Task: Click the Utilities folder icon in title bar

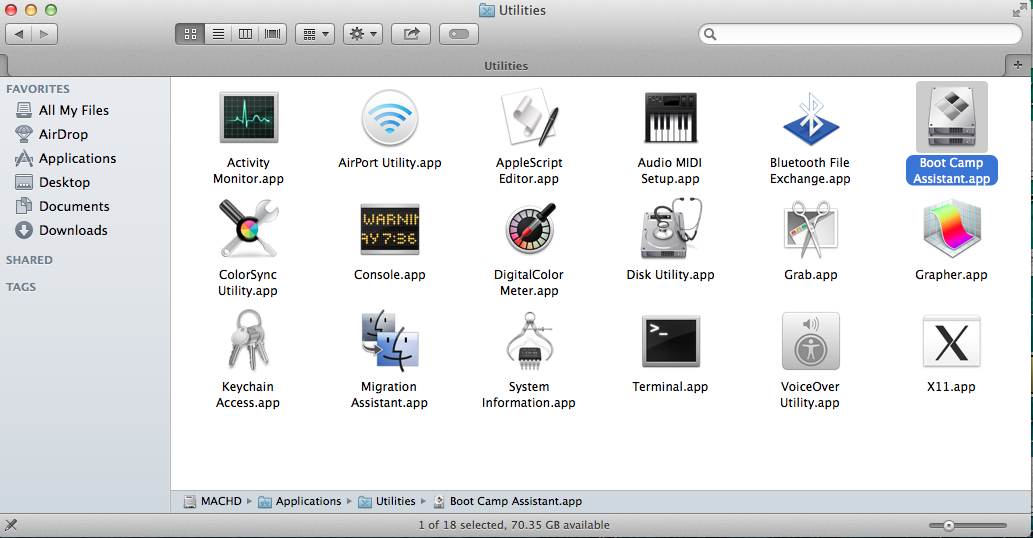Action: [x=487, y=11]
